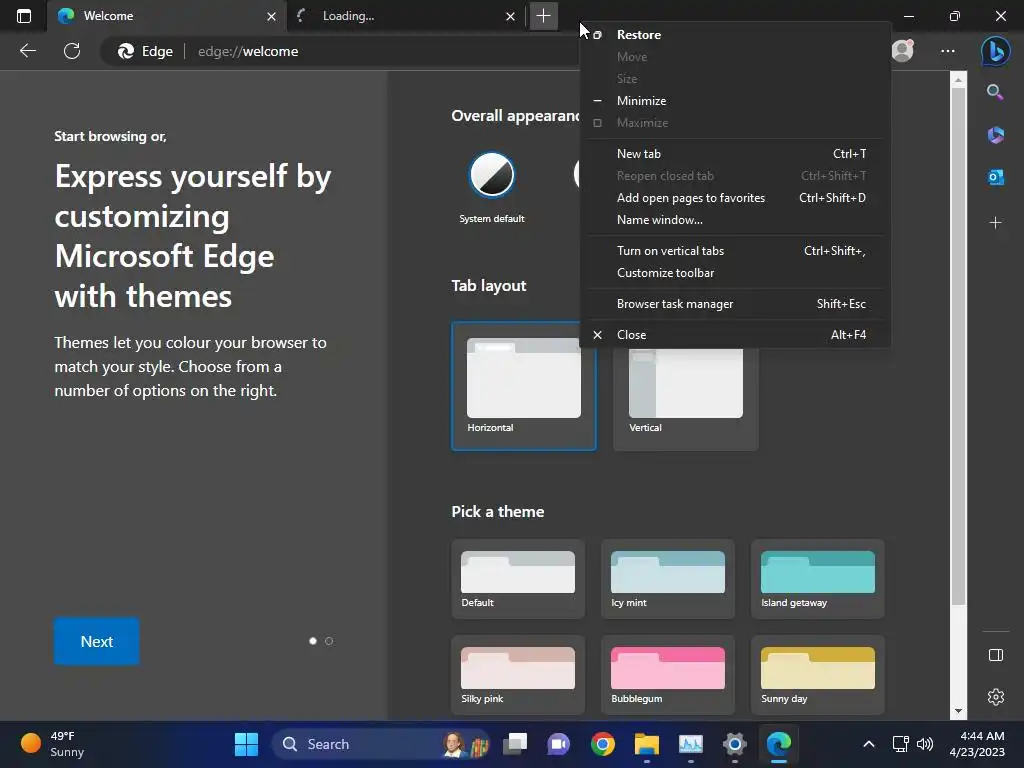Click the vertical scrollbar thumb

click(958, 346)
